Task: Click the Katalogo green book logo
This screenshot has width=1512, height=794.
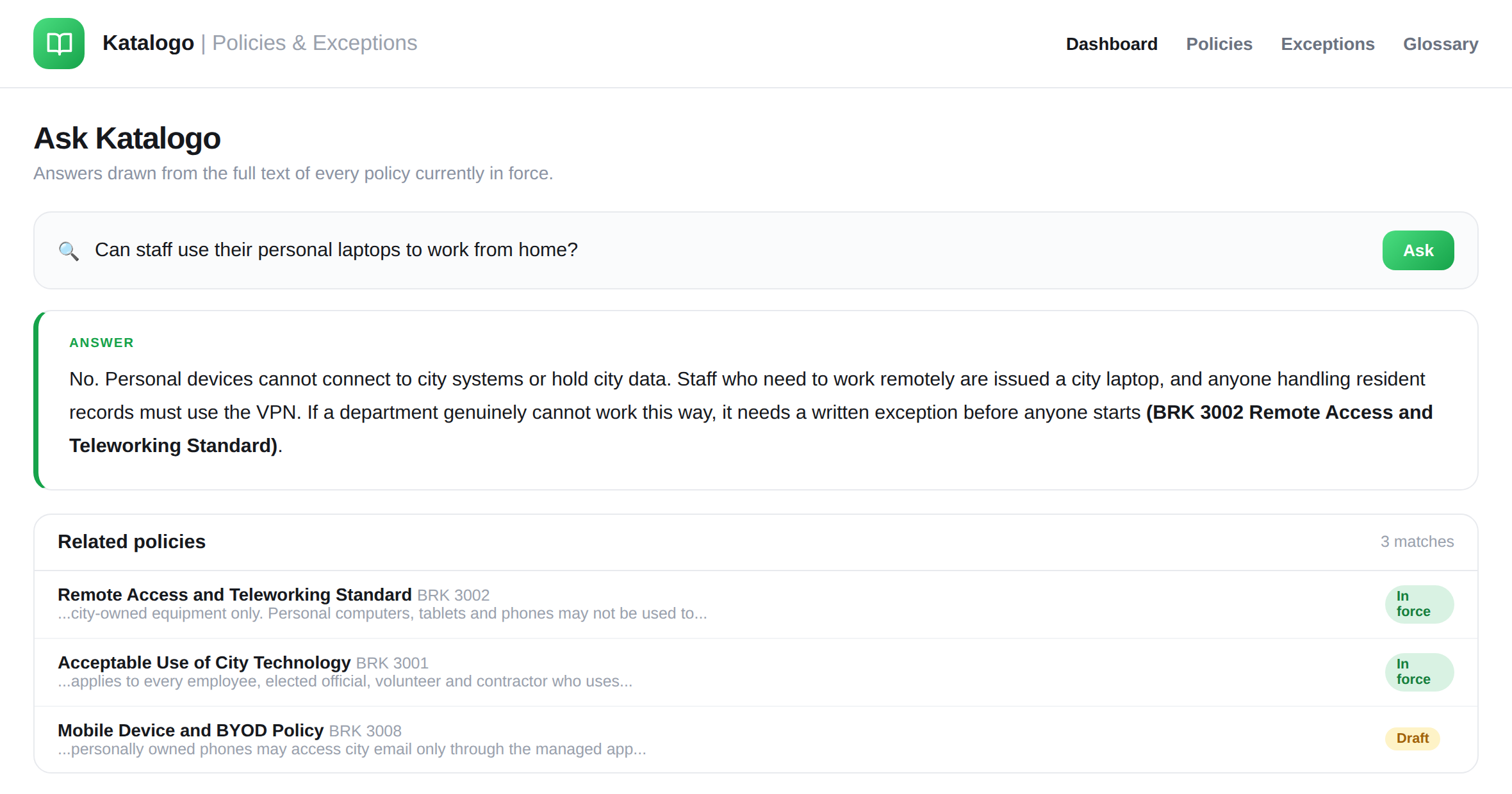Action: click(x=59, y=44)
